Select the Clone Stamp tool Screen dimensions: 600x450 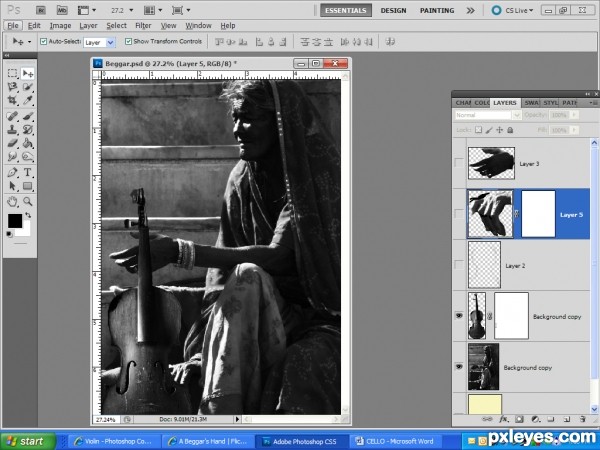click(x=13, y=129)
